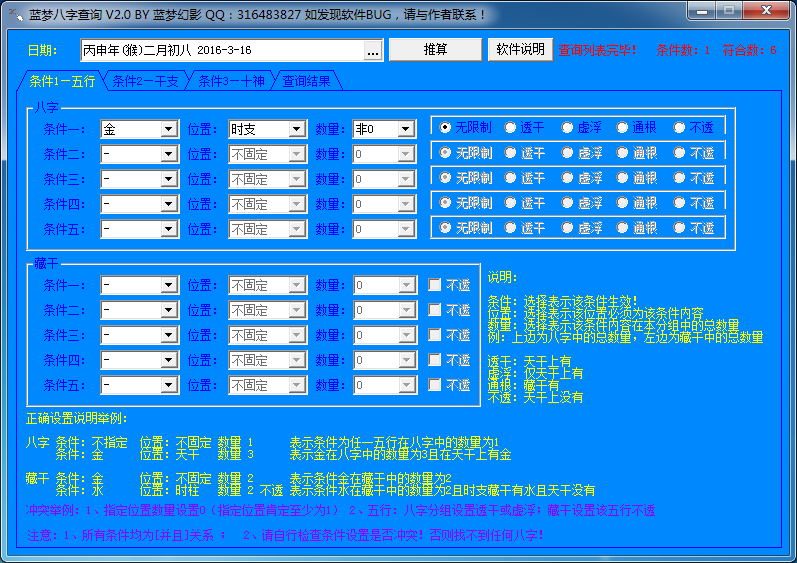Click the 符合数: 6 status text
The height and width of the screenshot is (563, 797).
tap(750, 50)
